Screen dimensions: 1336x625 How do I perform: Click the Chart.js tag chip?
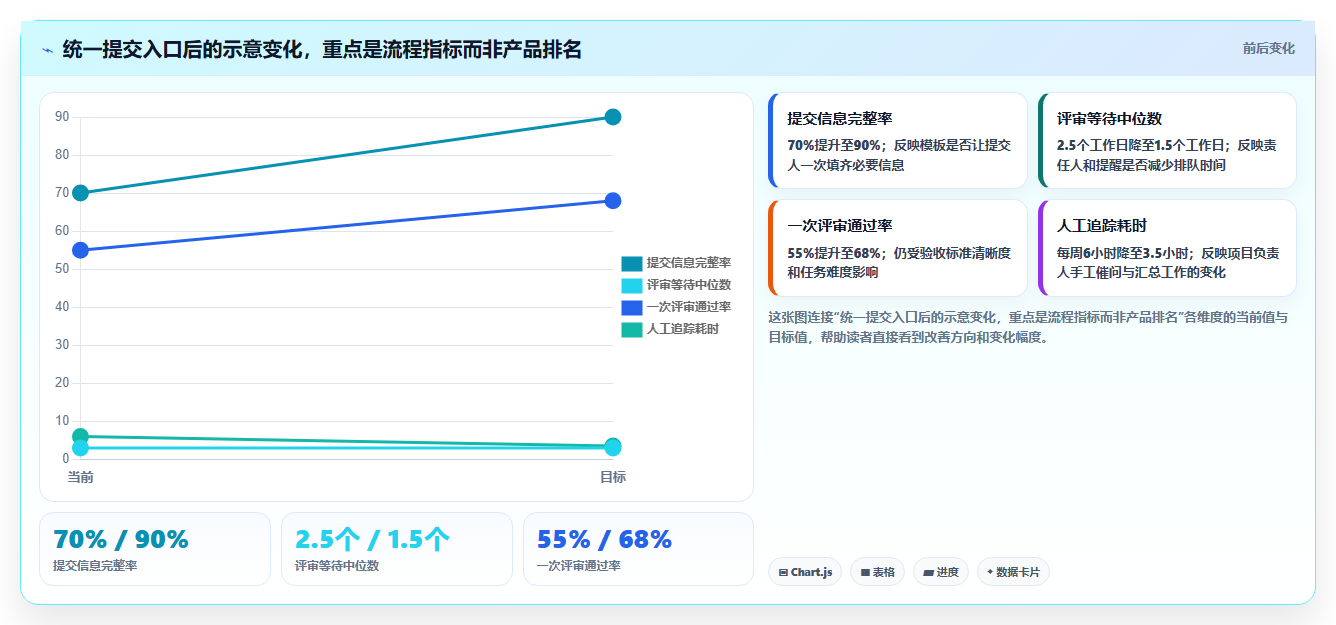point(805,572)
